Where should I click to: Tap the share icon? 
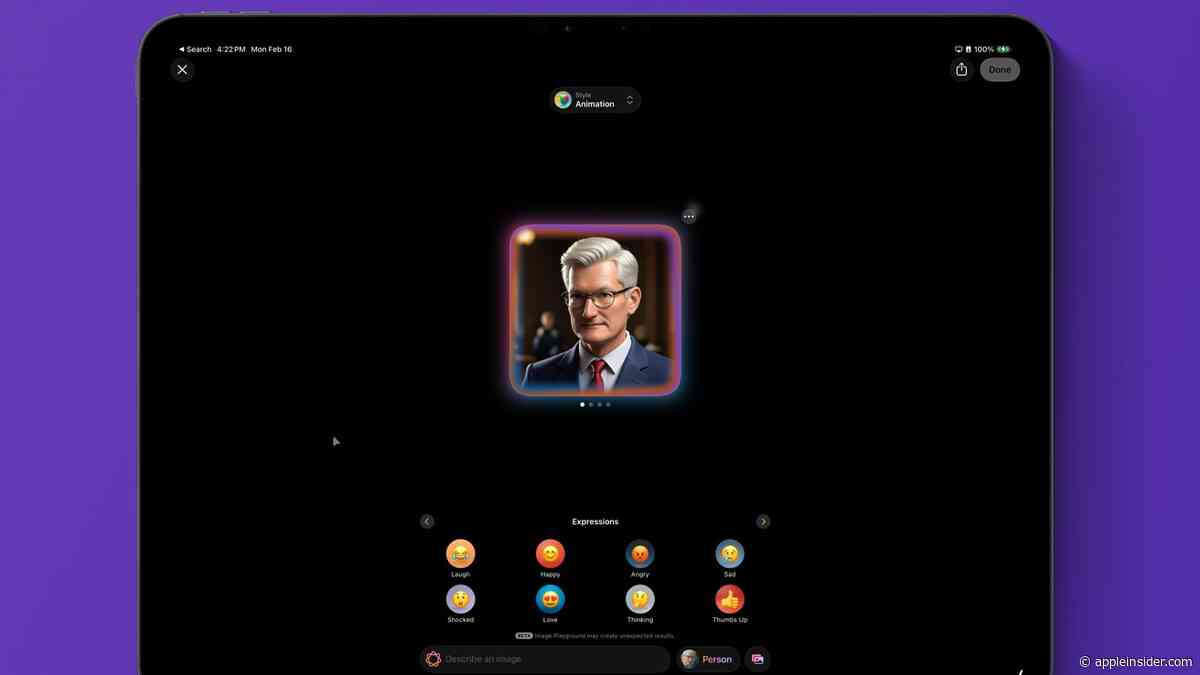coord(961,69)
